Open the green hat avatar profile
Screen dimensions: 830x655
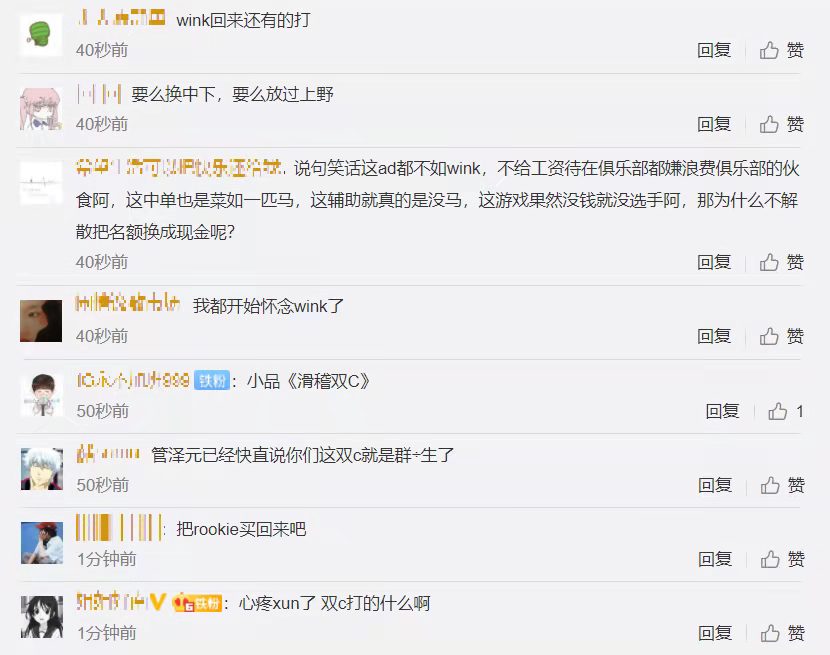click(41, 35)
